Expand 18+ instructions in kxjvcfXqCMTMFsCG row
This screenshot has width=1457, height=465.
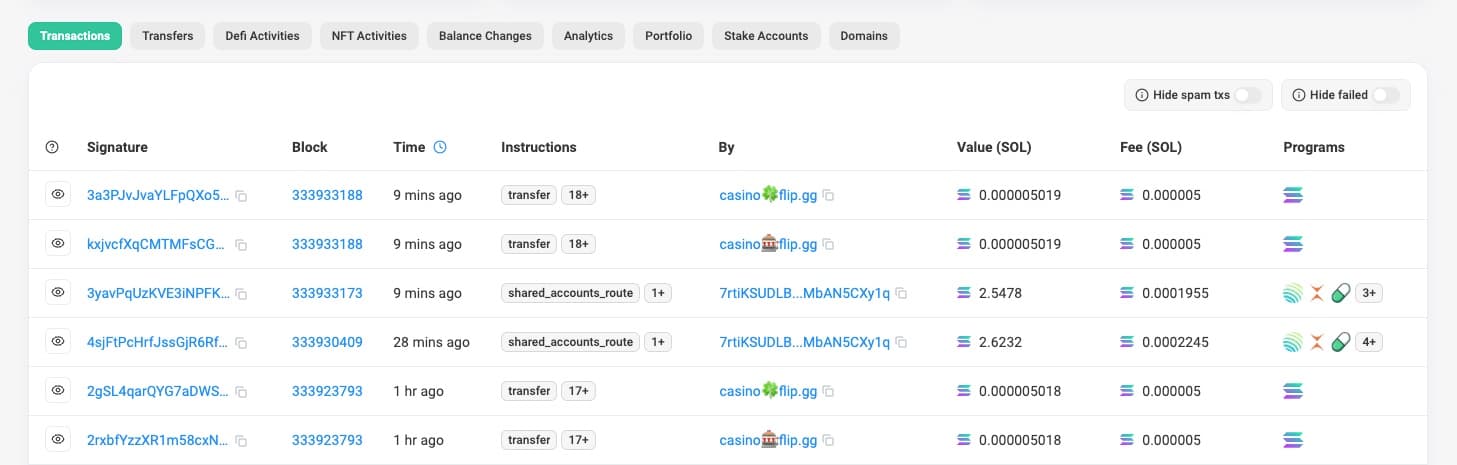(x=578, y=244)
